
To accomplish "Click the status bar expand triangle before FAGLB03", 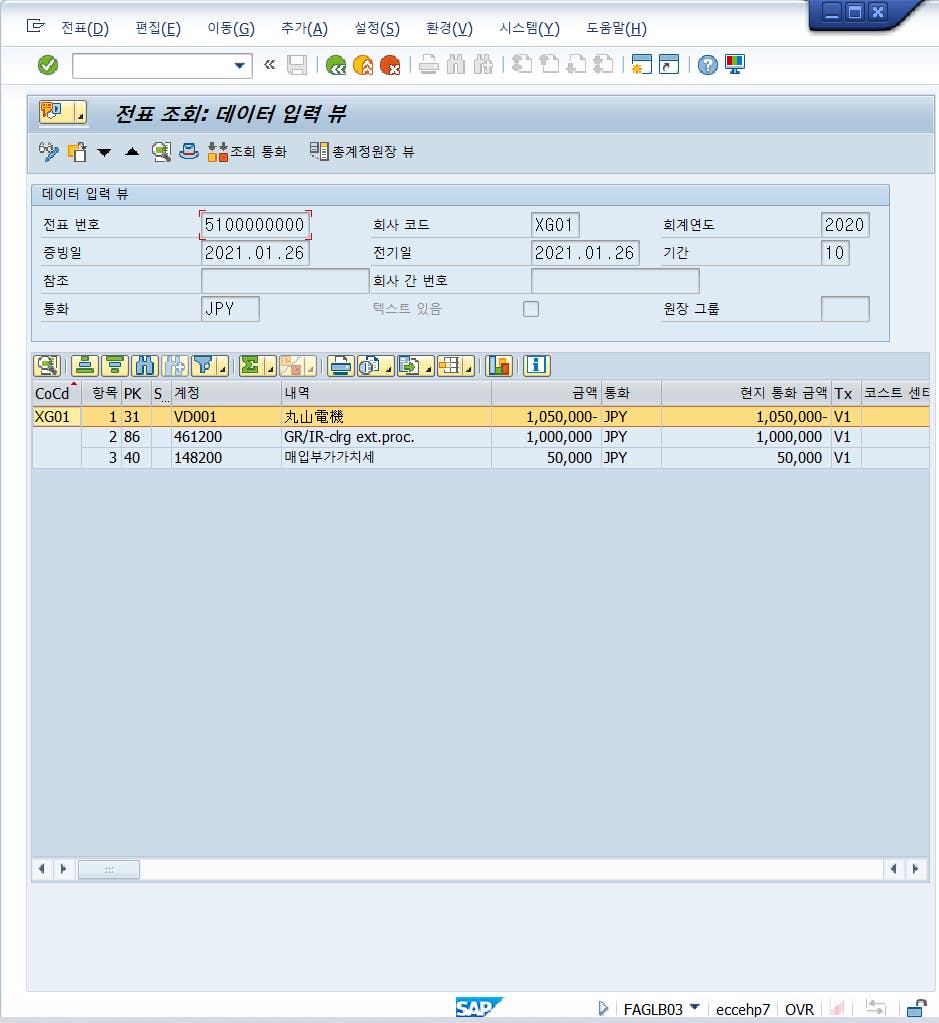I will (x=603, y=1009).
